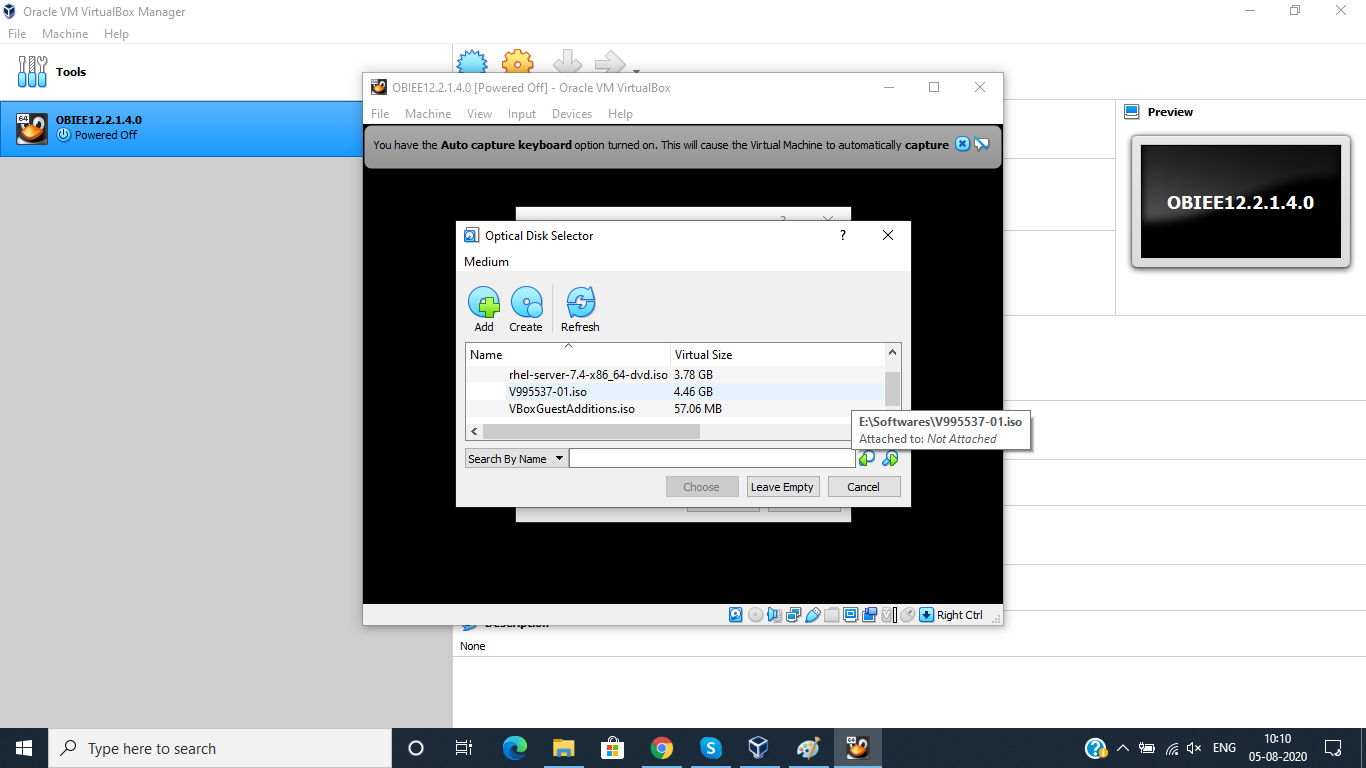Click the search next match icon
The image size is (1366, 768).
890,458
